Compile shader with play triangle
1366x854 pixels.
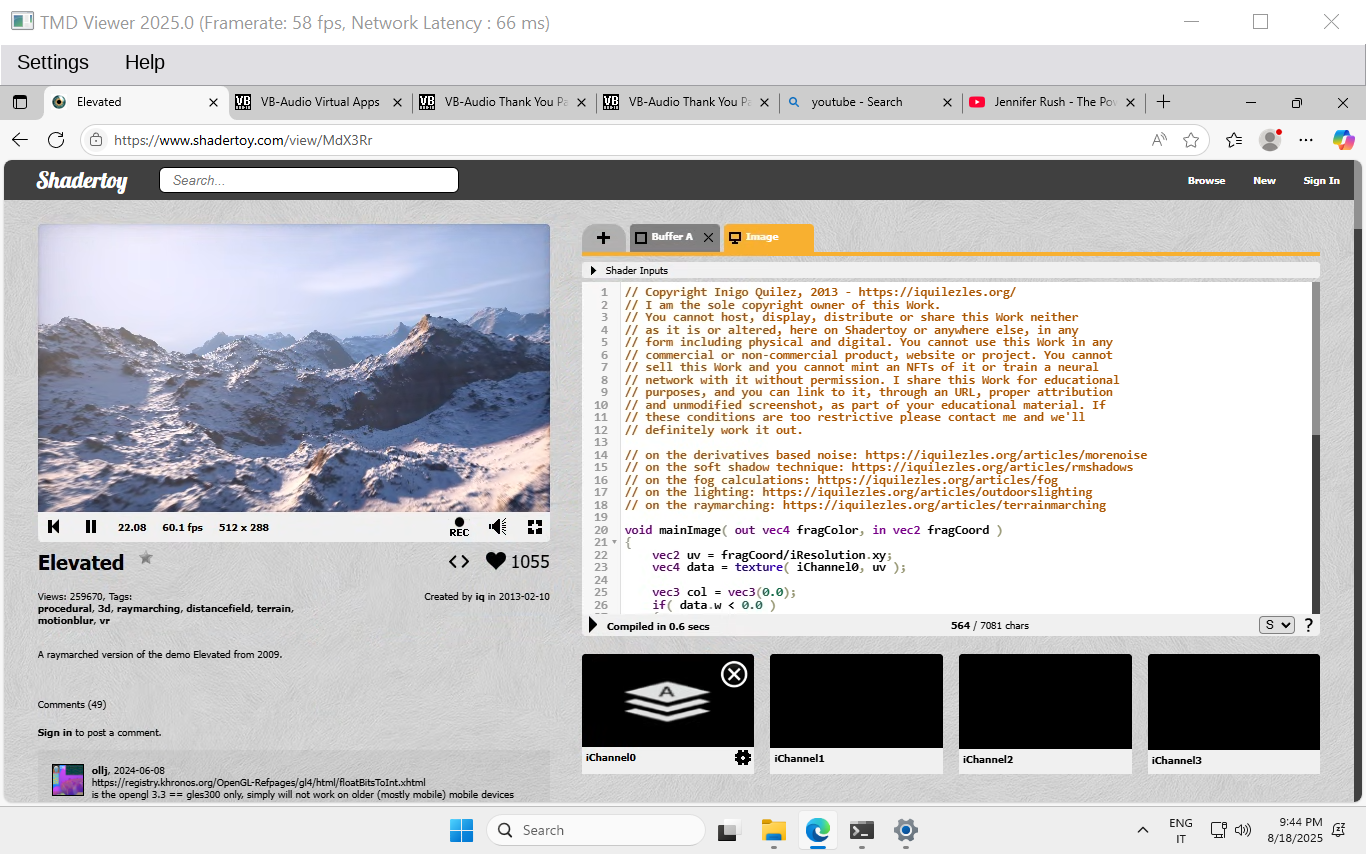[x=593, y=625]
